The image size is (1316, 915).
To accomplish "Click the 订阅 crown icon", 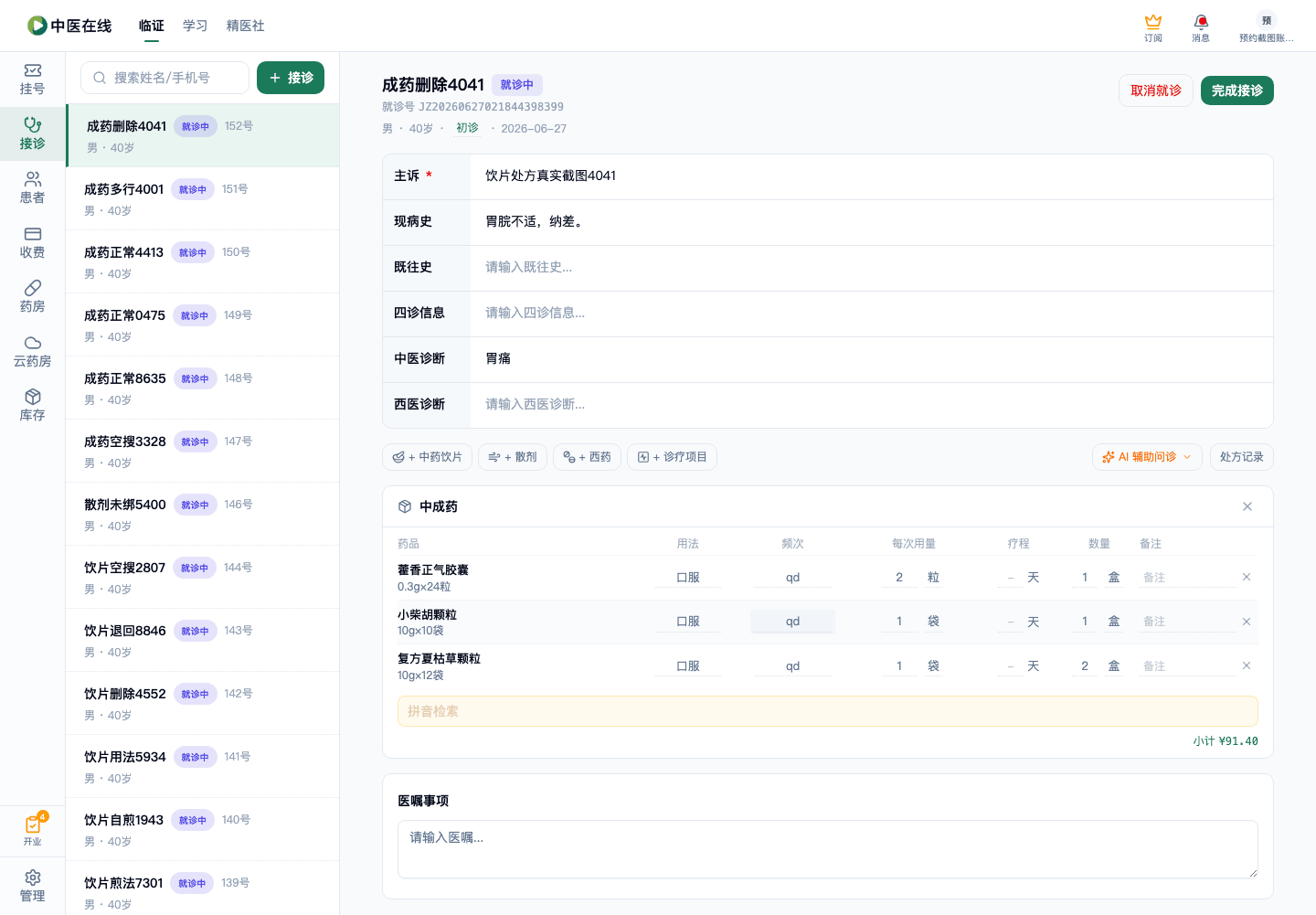I will coord(1153,27).
